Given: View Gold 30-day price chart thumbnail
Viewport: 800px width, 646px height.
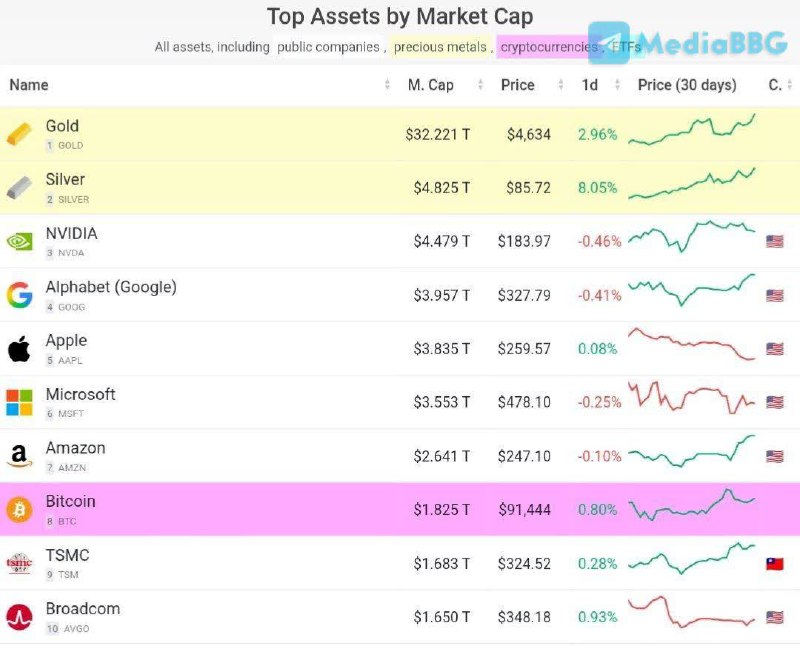Looking at the screenshot, I should [x=692, y=133].
